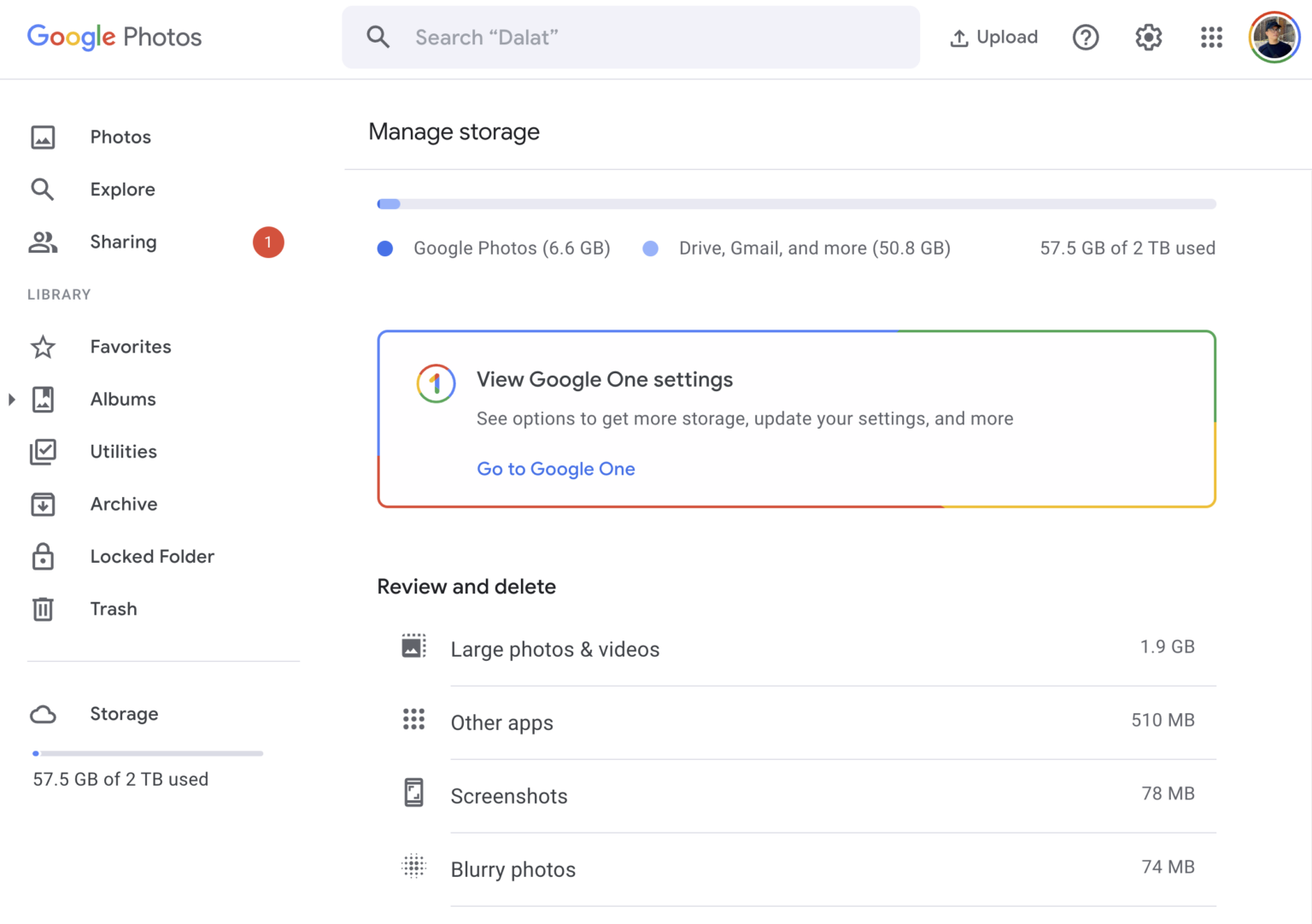Open the Screenshots row
The height and width of the screenshot is (924, 1312).
796,796
